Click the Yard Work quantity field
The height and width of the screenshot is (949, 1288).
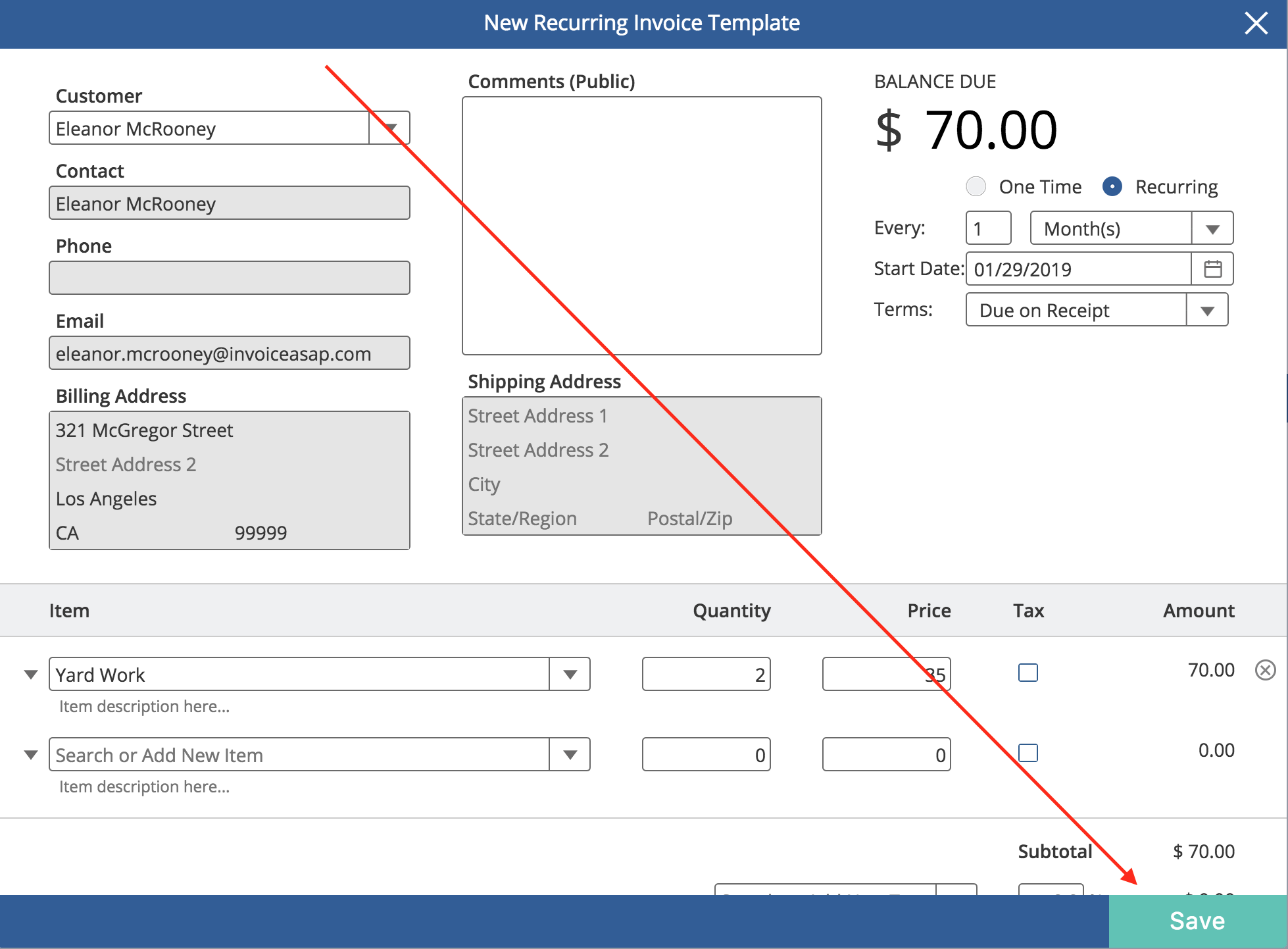(x=706, y=675)
